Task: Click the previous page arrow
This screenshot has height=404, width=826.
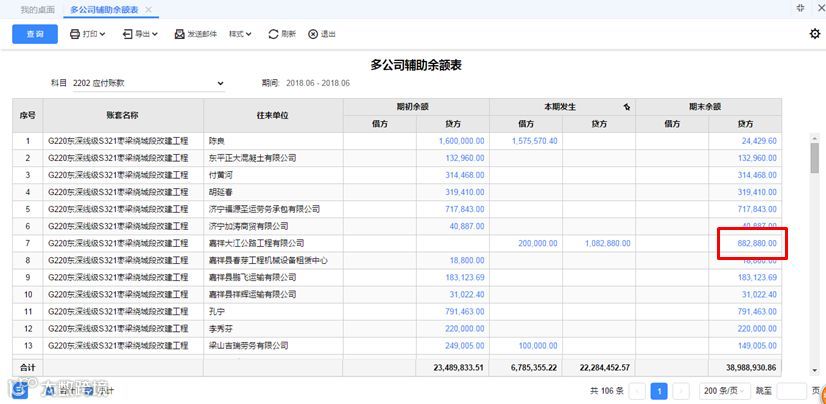Action: coord(637,391)
